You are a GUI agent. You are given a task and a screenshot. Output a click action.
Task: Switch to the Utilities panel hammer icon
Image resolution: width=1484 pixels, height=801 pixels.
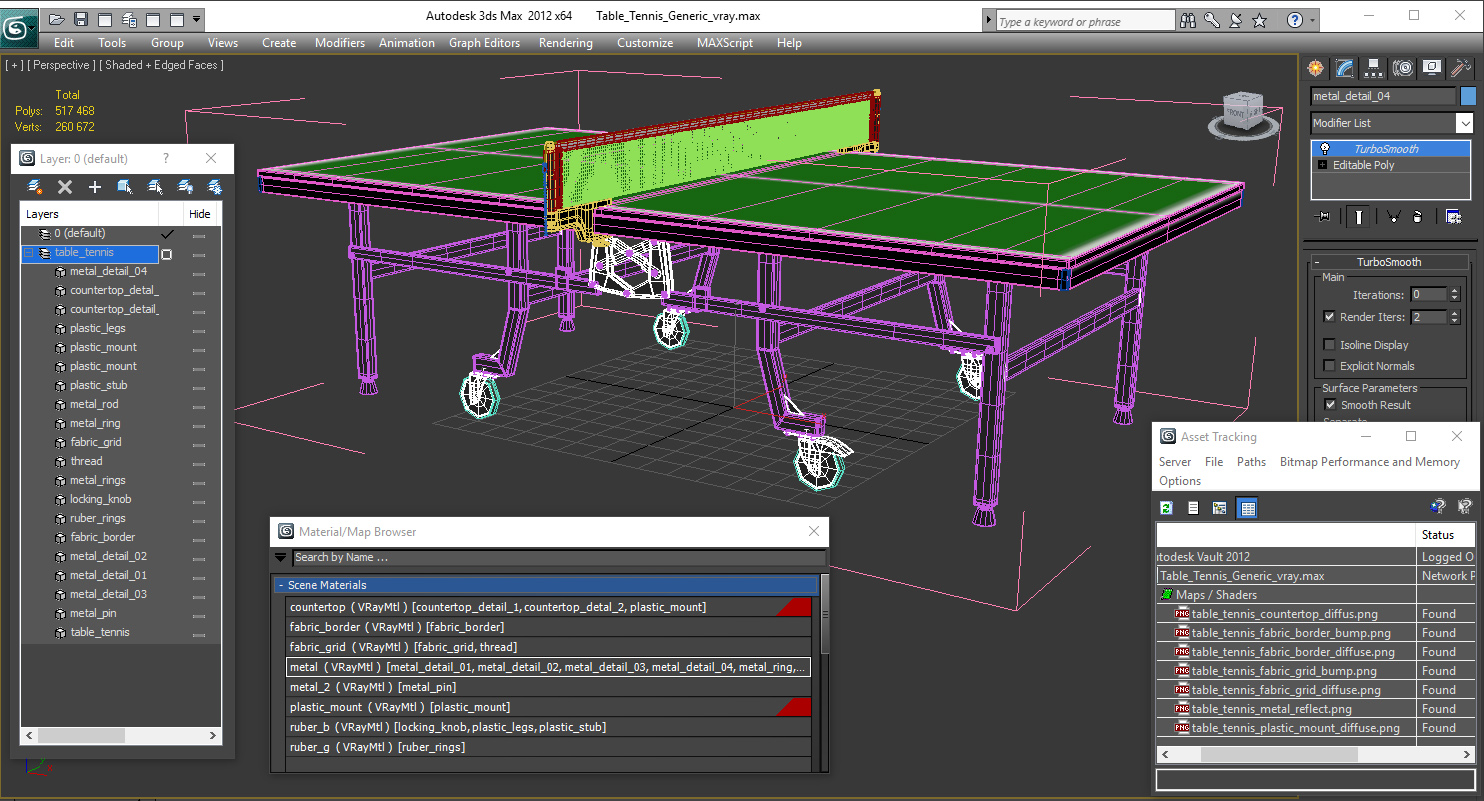tap(1461, 68)
